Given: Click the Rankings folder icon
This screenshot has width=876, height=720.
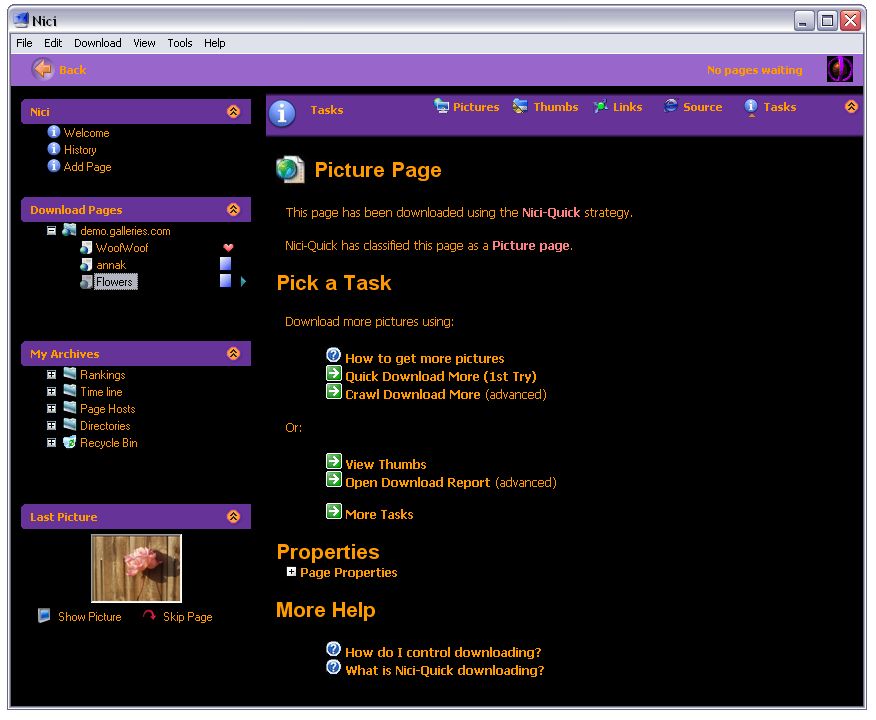Looking at the screenshot, I should [x=70, y=373].
